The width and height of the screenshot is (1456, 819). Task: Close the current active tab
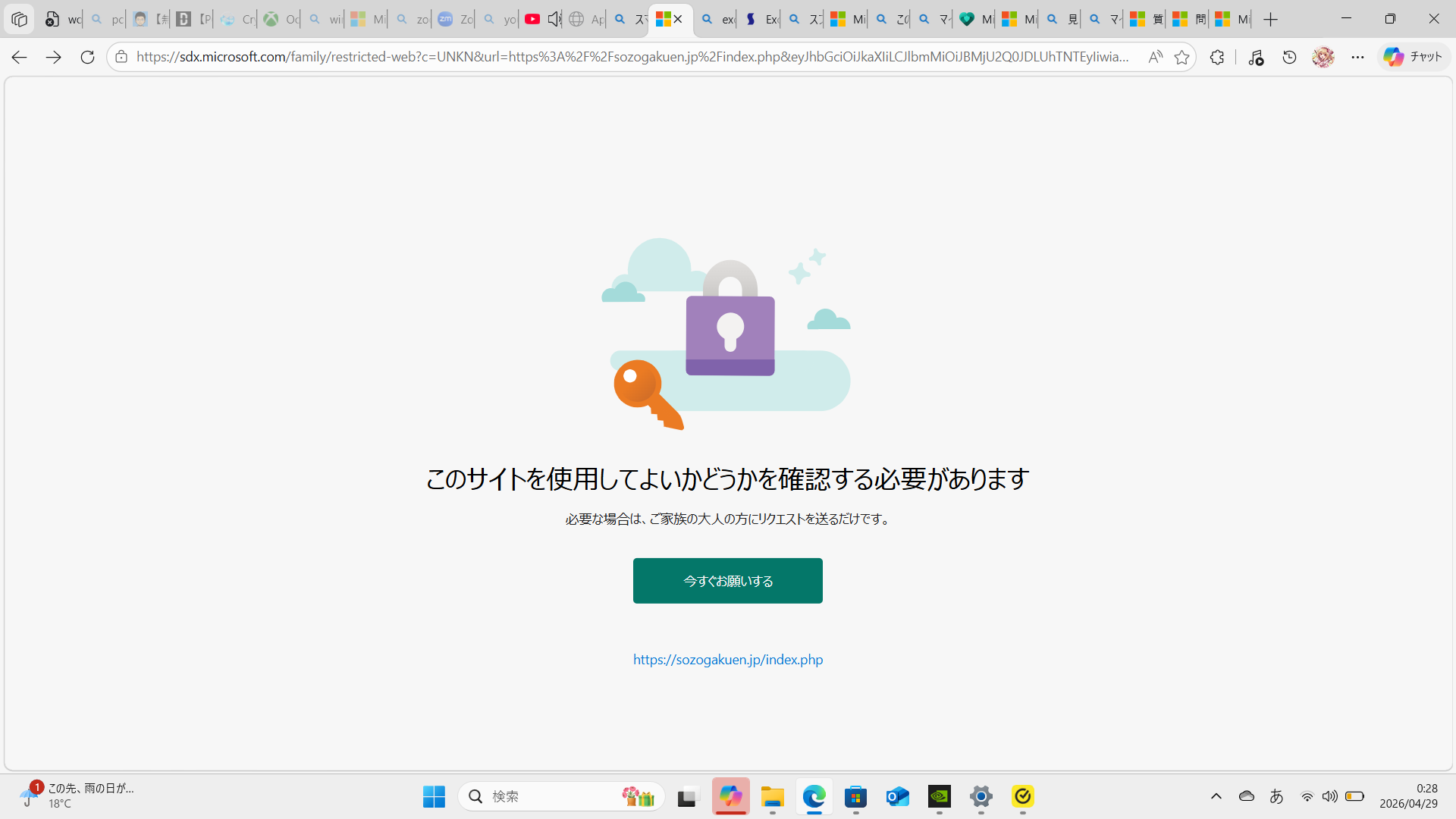tap(678, 20)
